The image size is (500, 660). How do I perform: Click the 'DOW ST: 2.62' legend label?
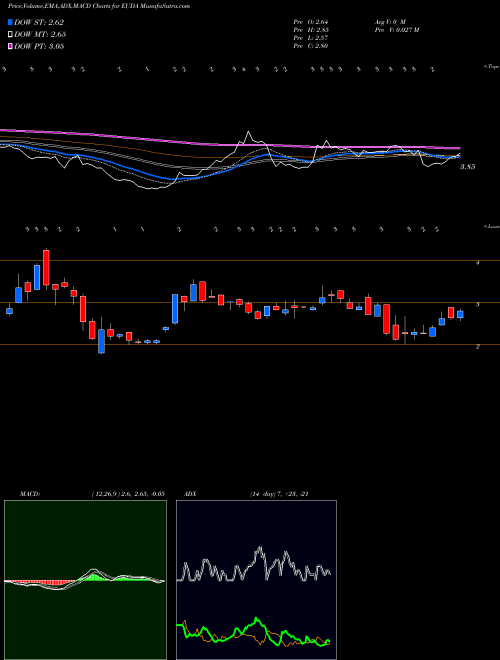[x=39, y=23]
